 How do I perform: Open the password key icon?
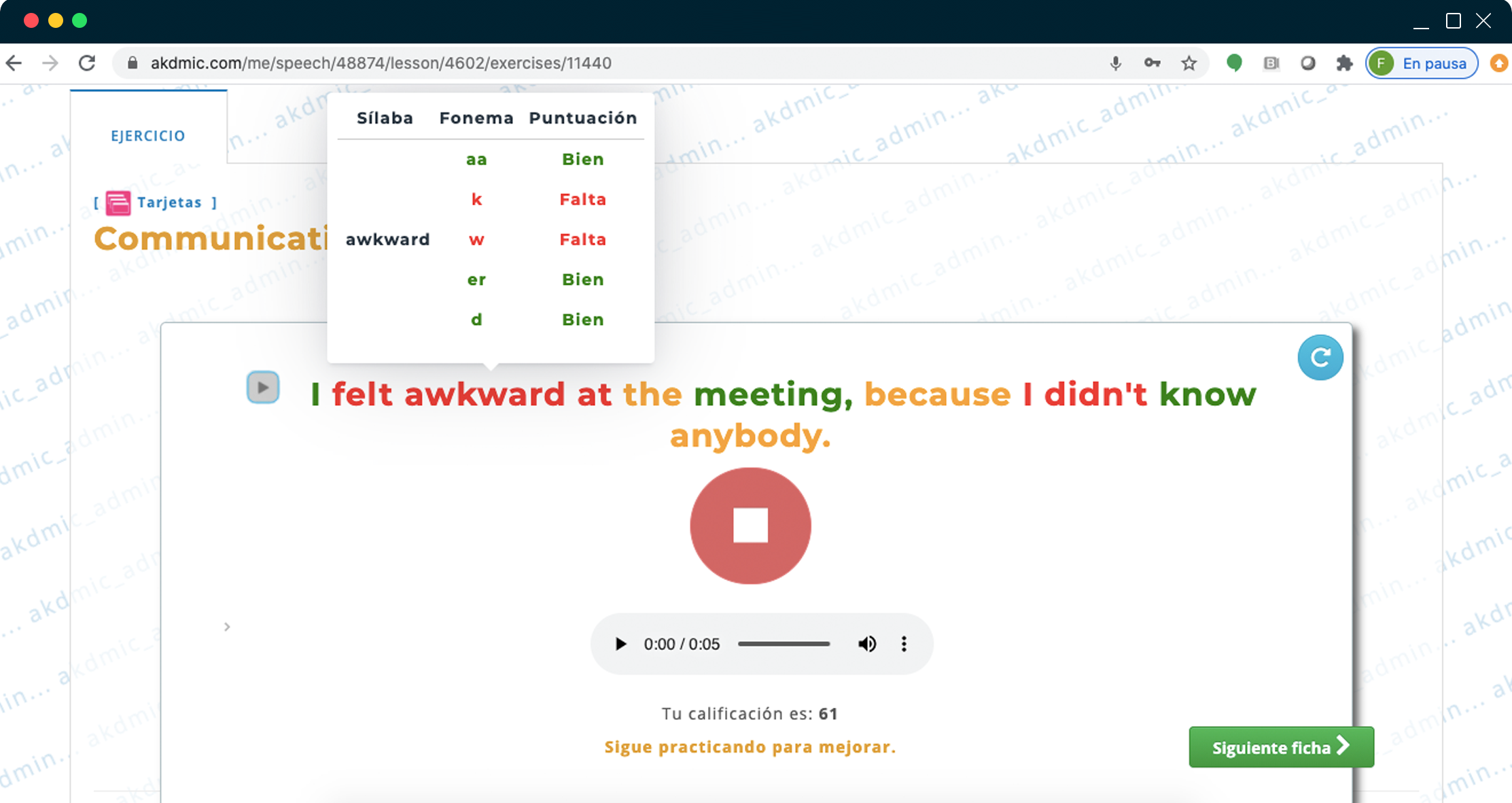point(1152,63)
